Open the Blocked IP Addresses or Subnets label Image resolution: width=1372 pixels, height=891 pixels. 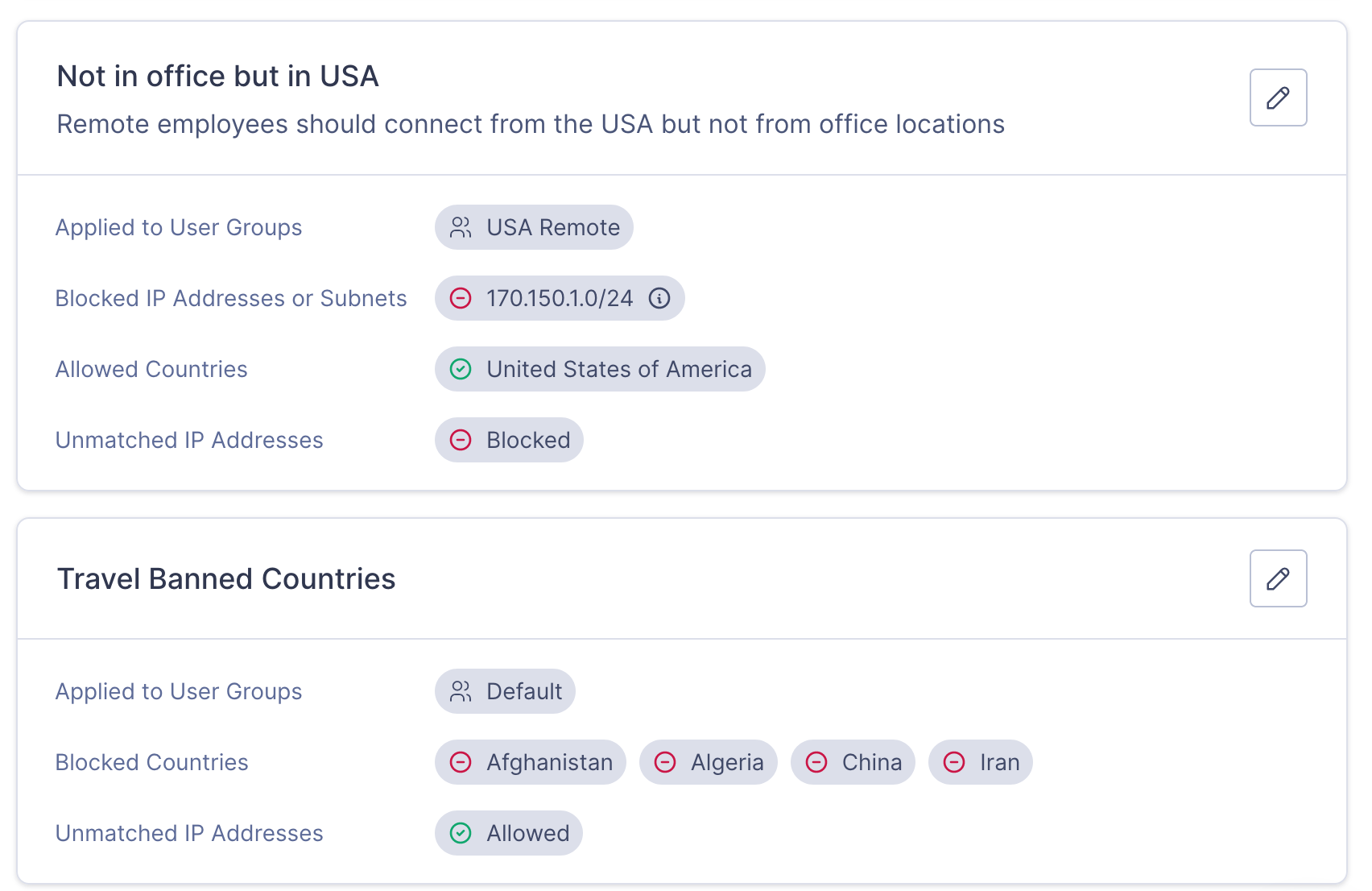tap(231, 298)
